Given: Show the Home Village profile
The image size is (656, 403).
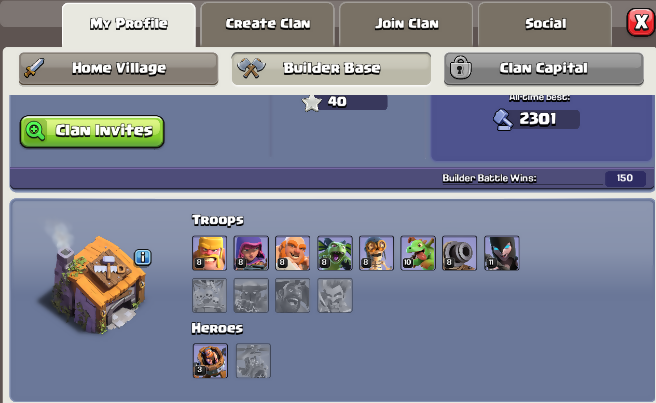Looking at the screenshot, I should tap(118, 68).
